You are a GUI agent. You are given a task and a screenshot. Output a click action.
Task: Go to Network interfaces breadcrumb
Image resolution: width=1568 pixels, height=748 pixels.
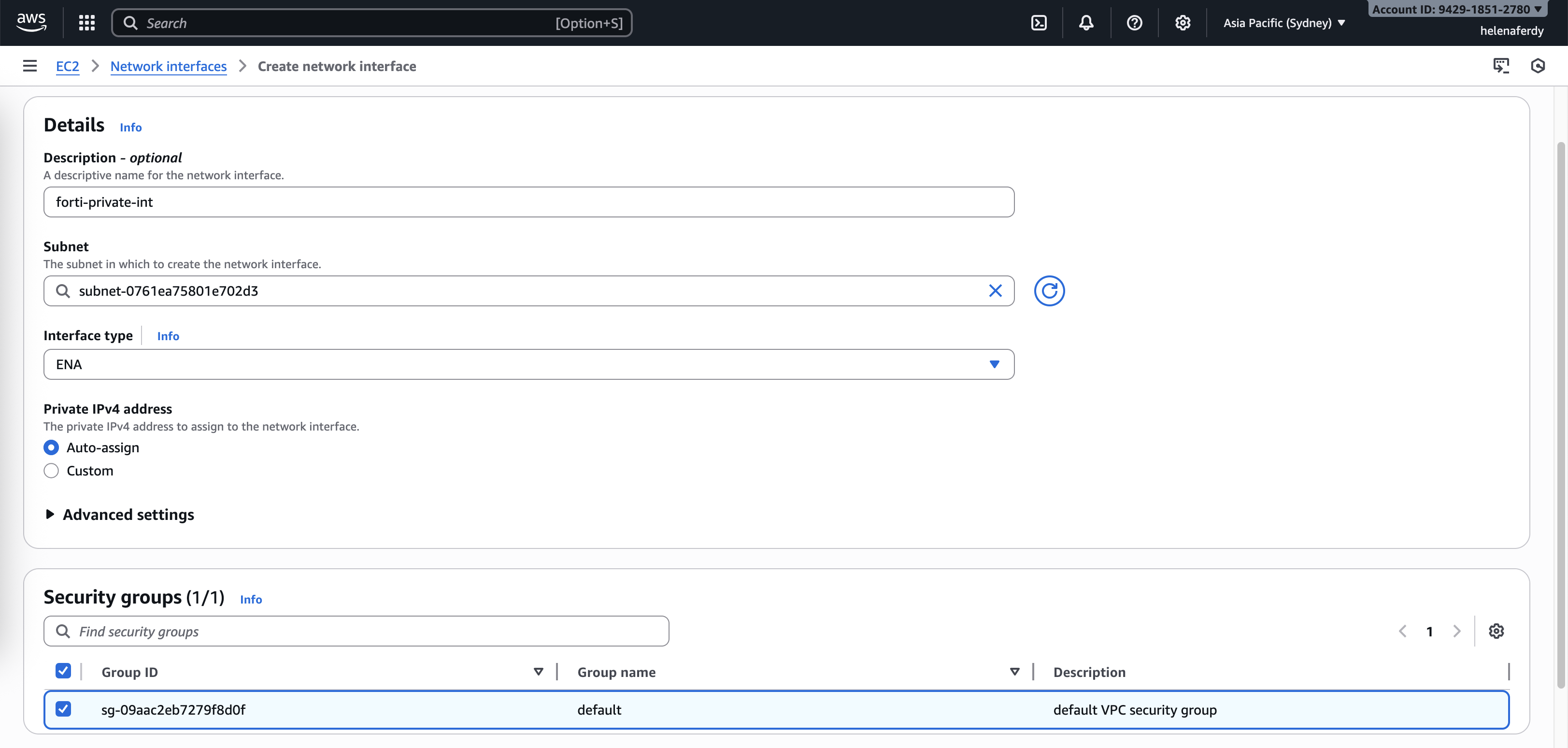169,66
